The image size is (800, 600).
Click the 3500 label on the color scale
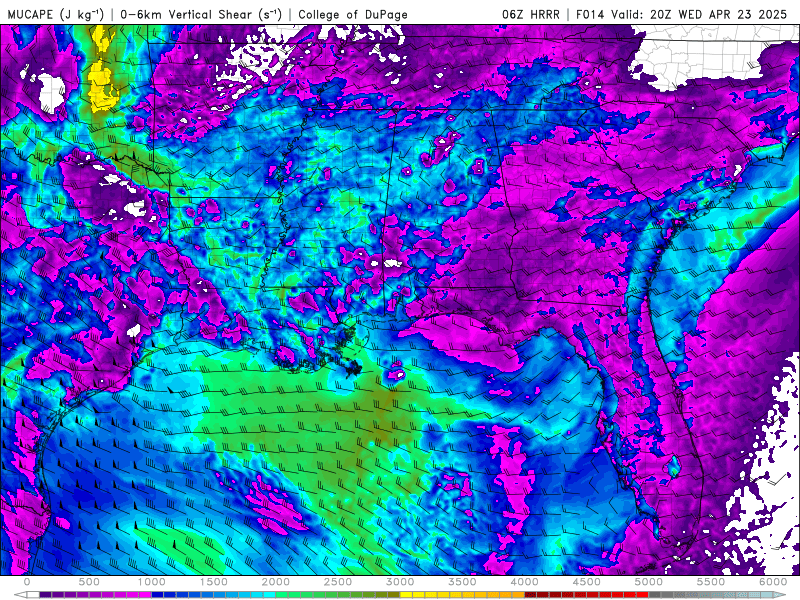[463, 582]
